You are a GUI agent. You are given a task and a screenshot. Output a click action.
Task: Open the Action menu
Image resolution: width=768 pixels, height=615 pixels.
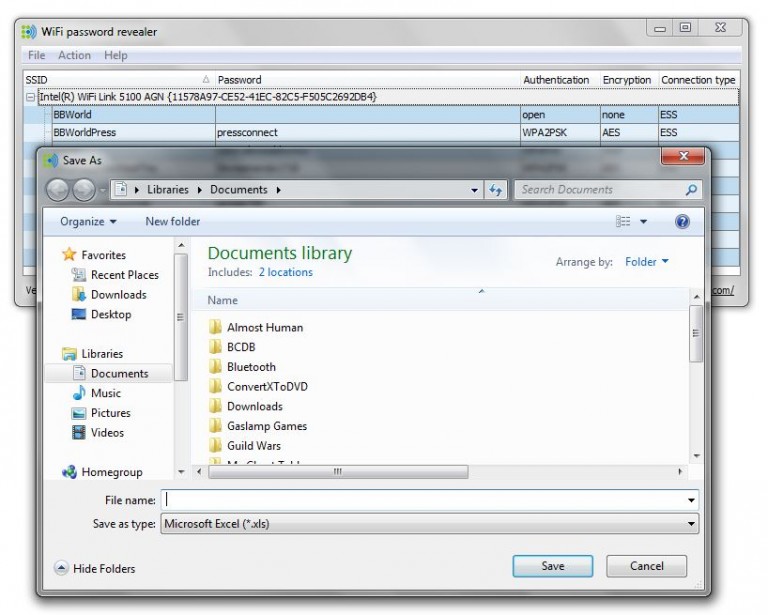coord(74,55)
